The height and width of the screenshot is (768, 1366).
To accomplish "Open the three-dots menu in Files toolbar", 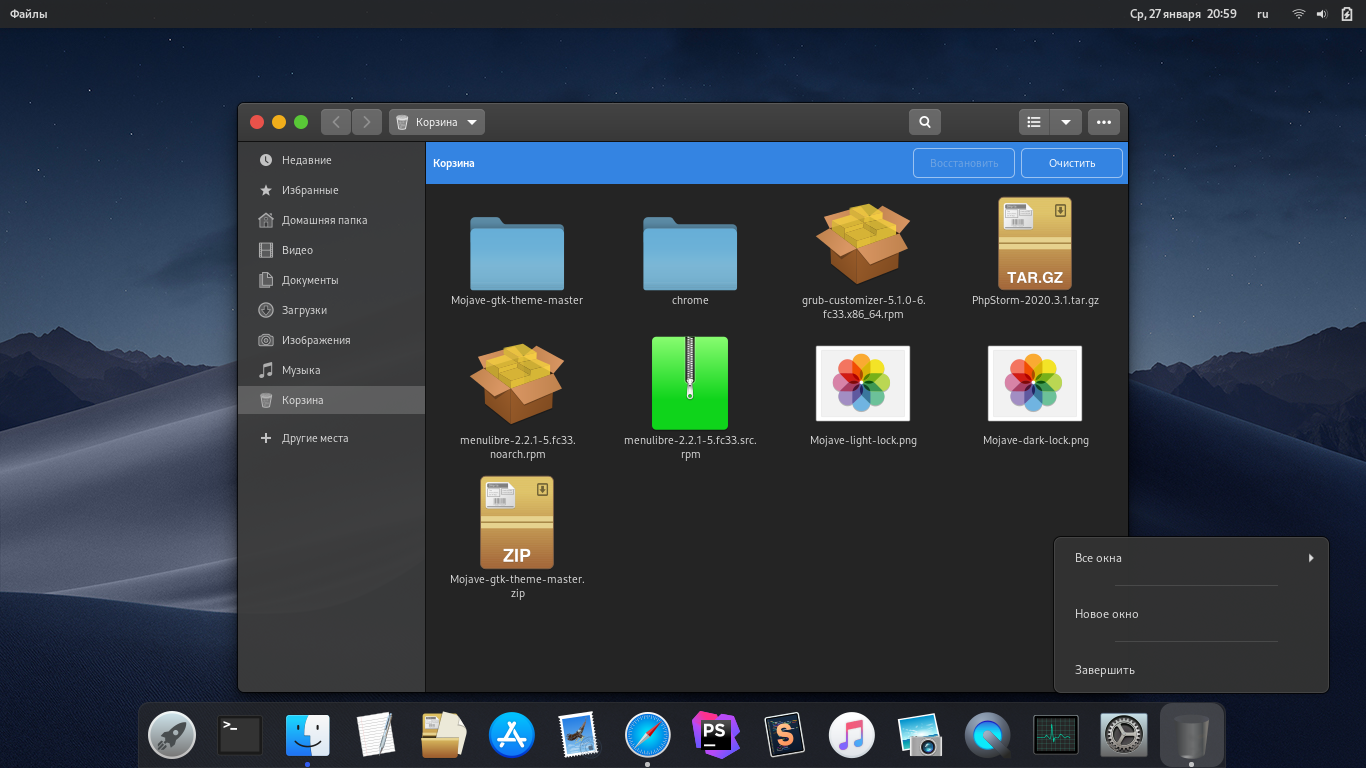I will 1104,122.
